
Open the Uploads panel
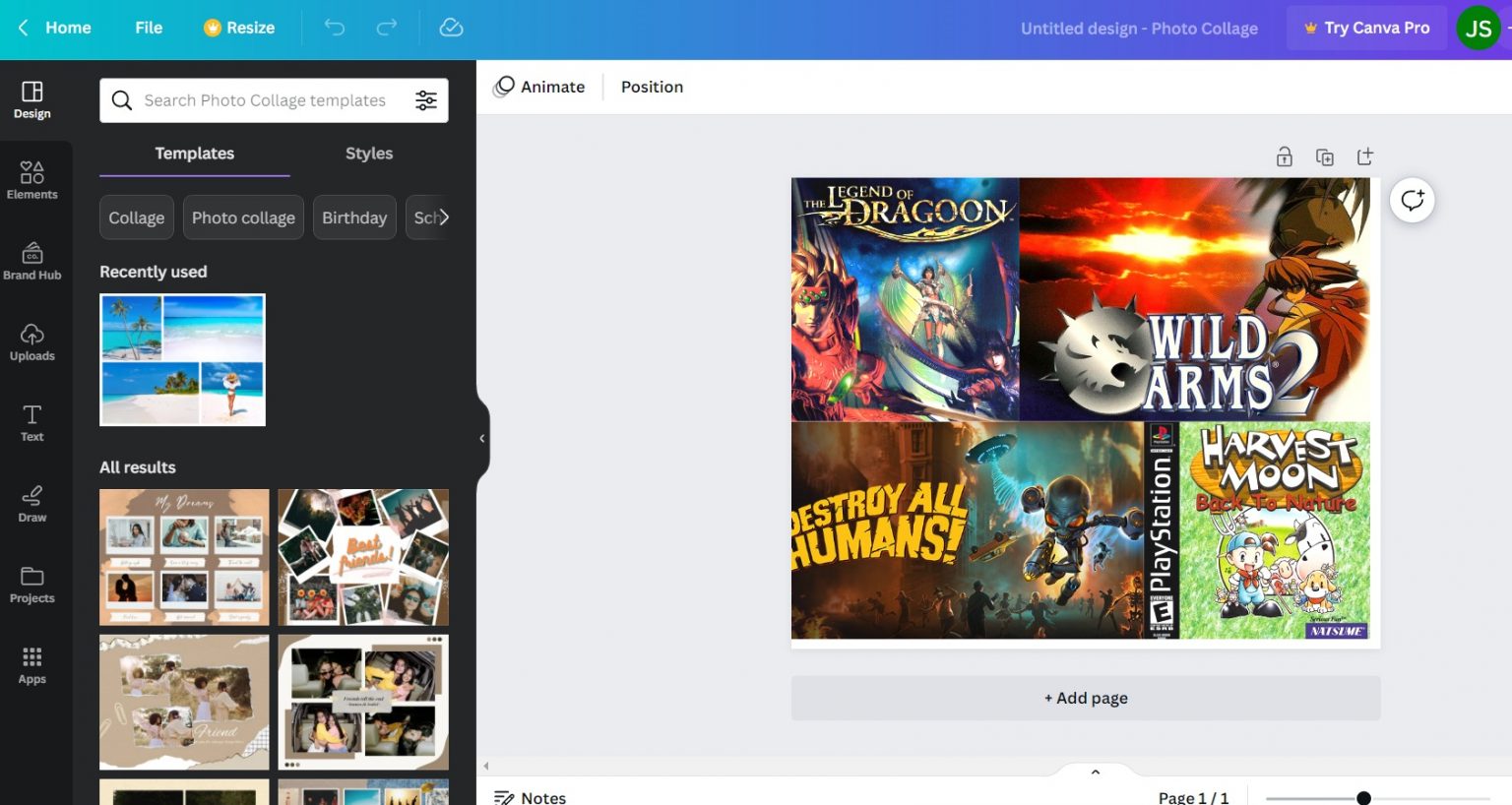[x=31, y=341]
